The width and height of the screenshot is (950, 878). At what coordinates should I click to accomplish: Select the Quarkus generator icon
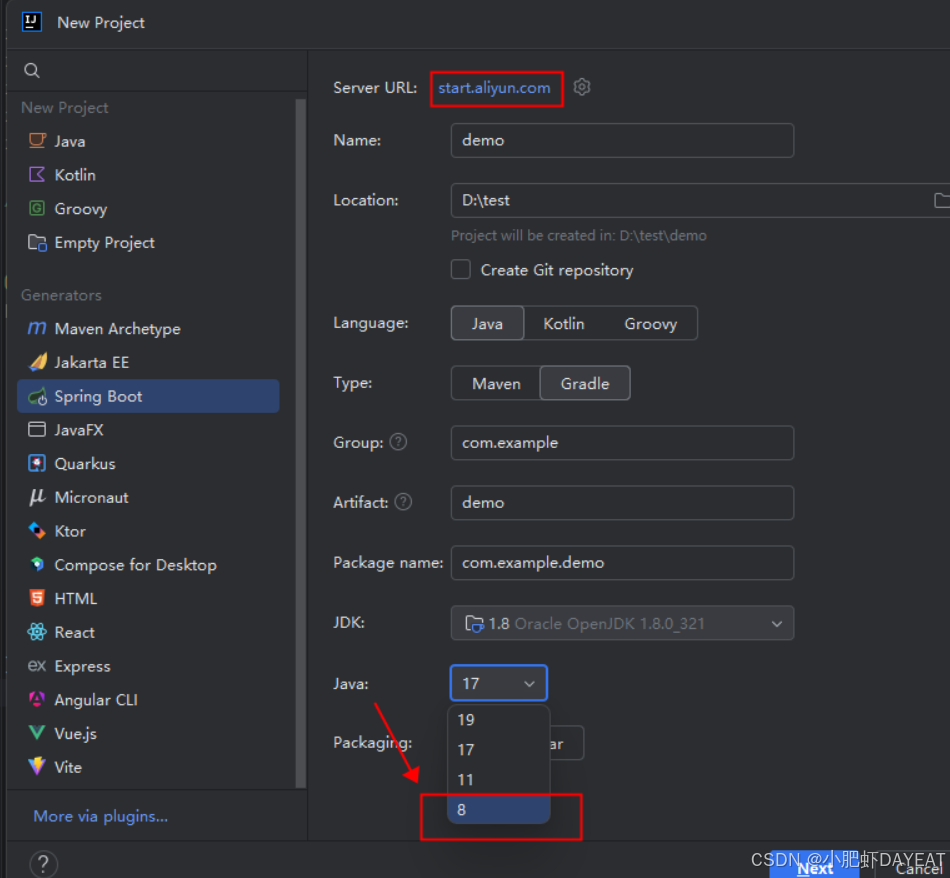coord(37,464)
